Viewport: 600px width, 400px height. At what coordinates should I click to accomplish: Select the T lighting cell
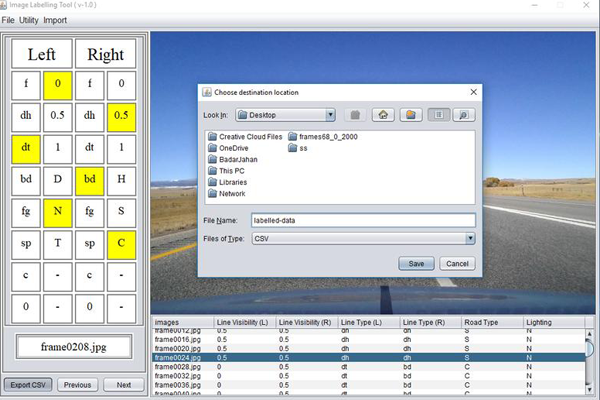pos(57,245)
